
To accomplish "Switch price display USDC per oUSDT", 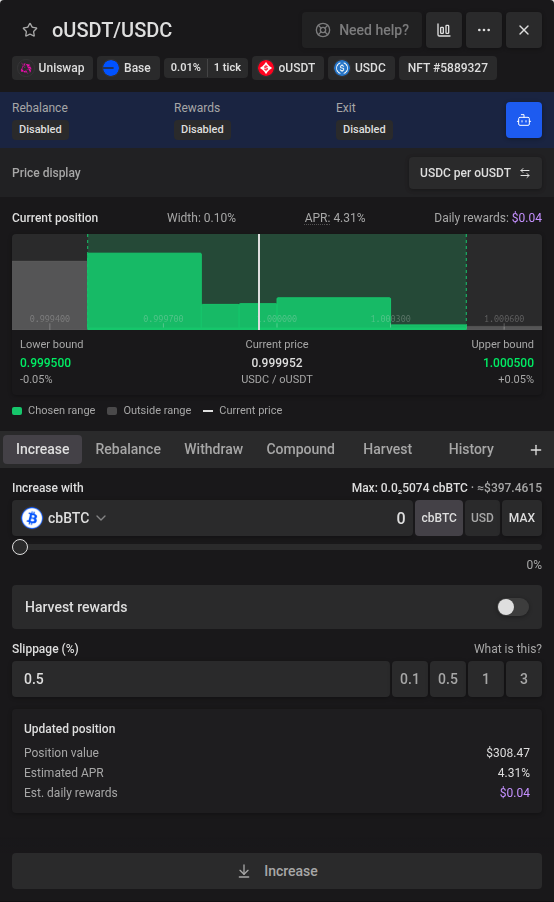I will point(475,173).
